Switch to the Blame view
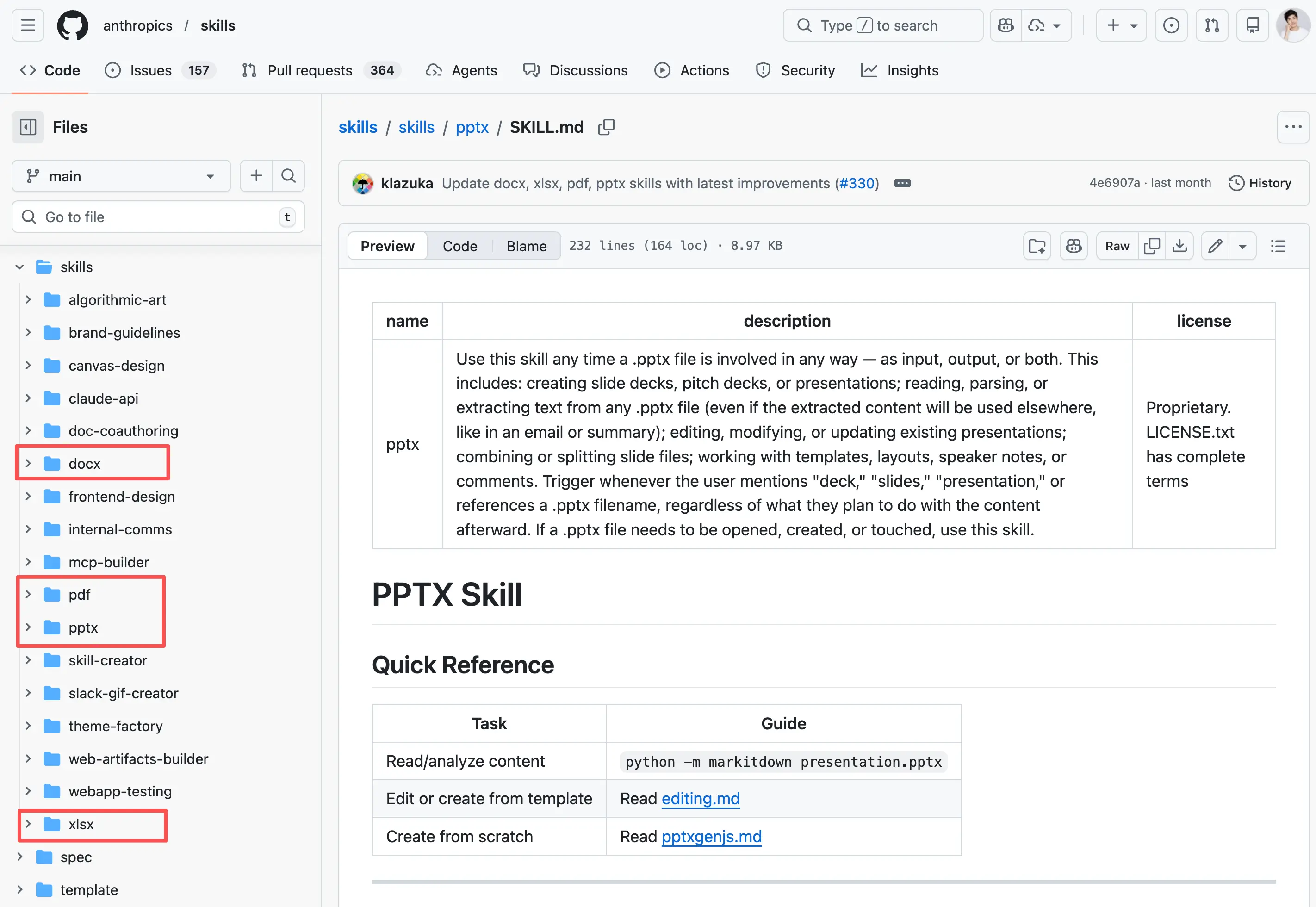The height and width of the screenshot is (907, 1316). (526, 246)
